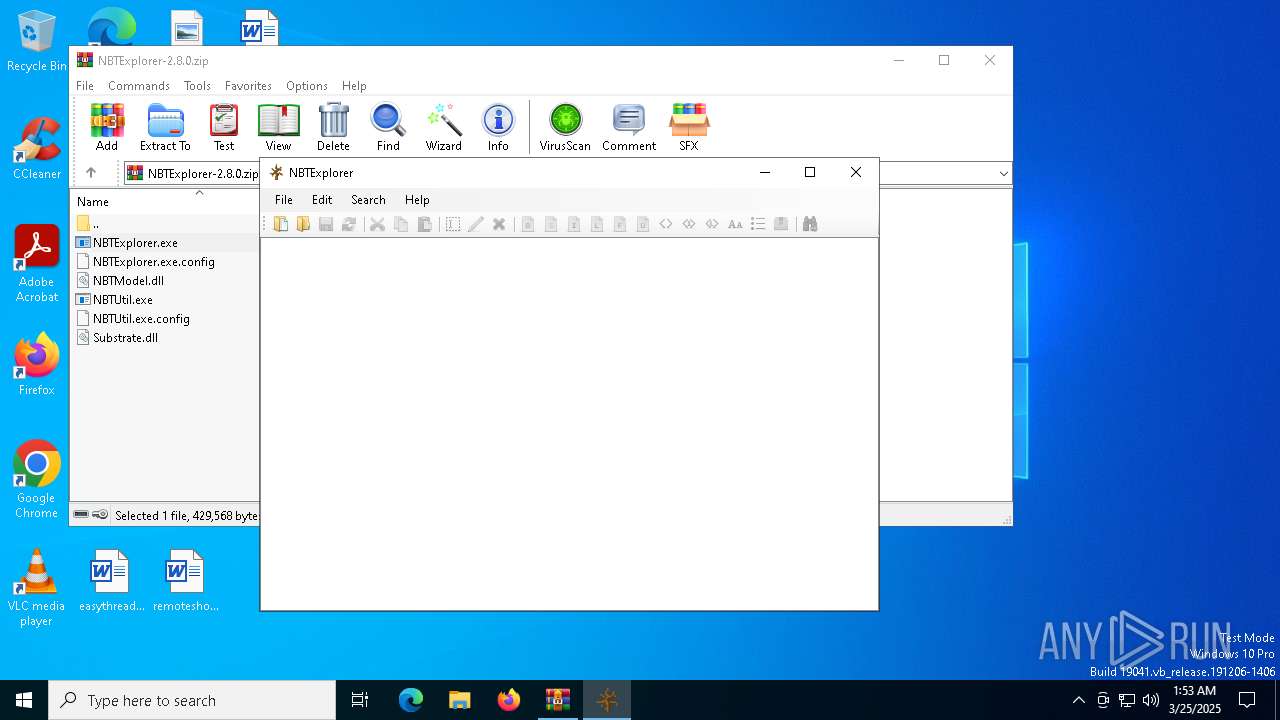The image size is (1280, 720).
Task: Click the Save floppy disk icon in NBTExplorer
Action: pos(326,224)
